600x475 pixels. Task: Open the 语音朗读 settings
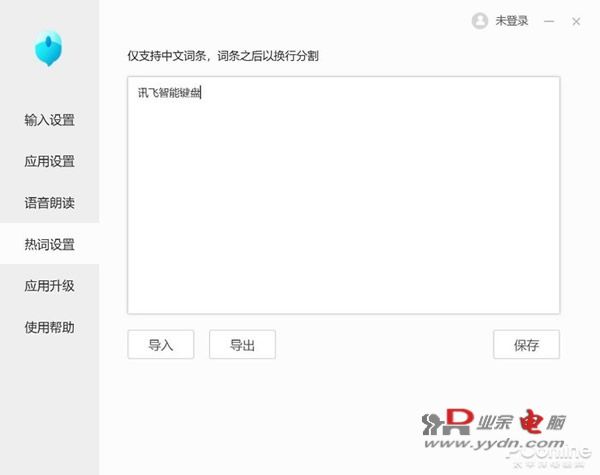point(49,203)
